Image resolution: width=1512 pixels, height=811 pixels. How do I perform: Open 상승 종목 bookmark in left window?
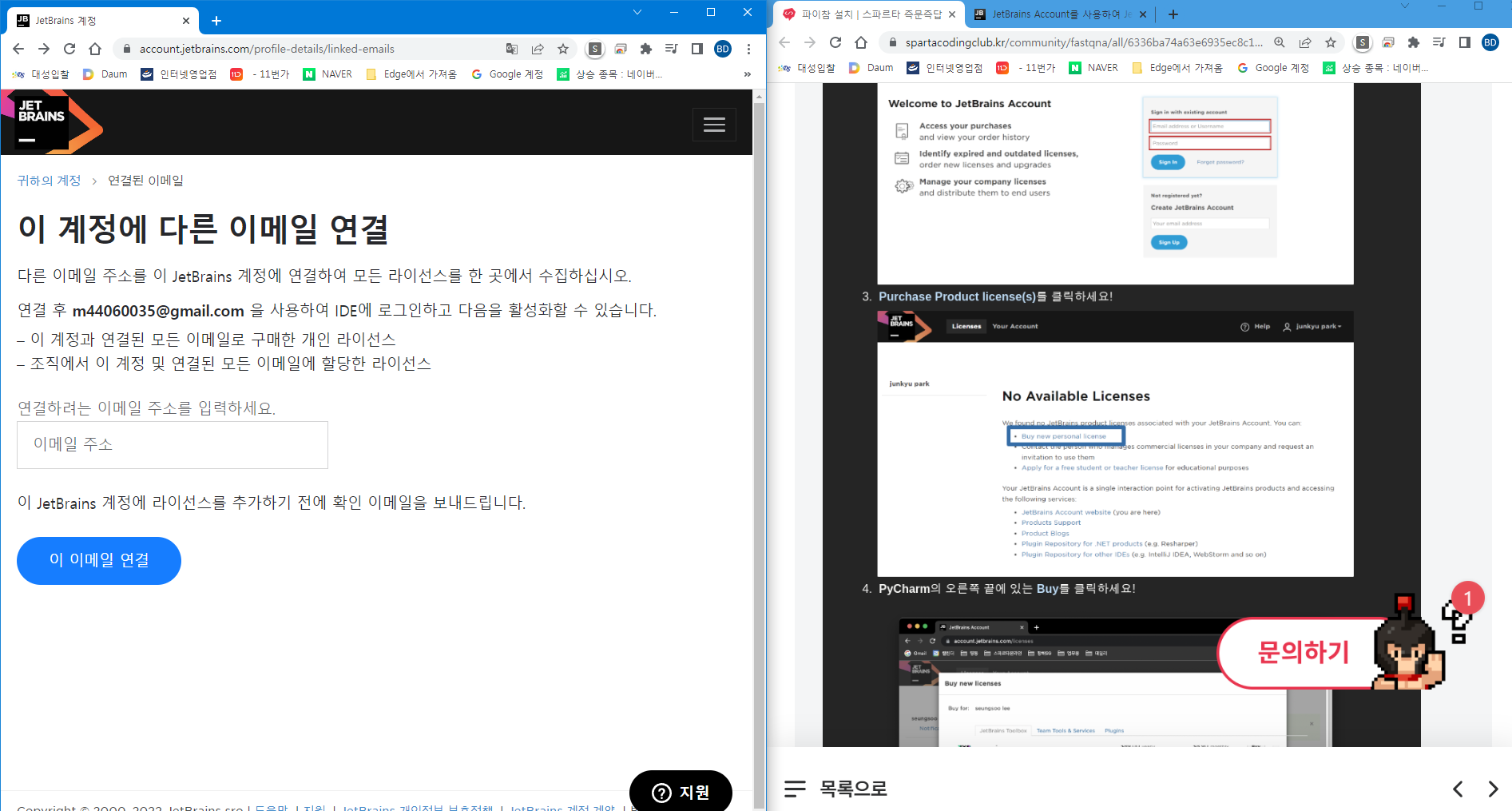[x=611, y=74]
